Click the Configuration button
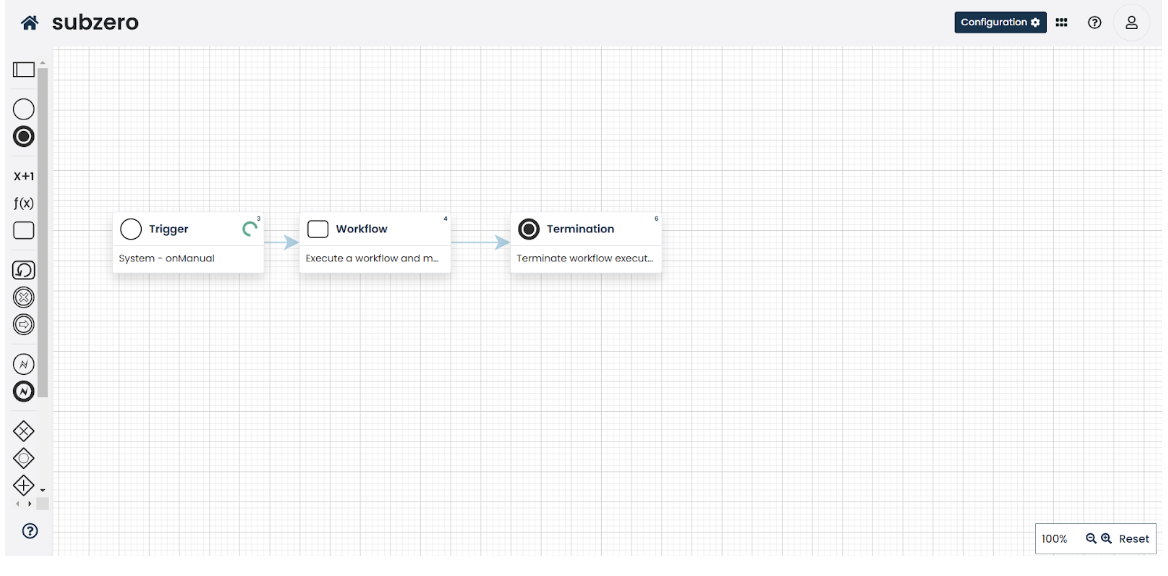The width and height of the screenshot is (1168, 576). pos(1000,21)
